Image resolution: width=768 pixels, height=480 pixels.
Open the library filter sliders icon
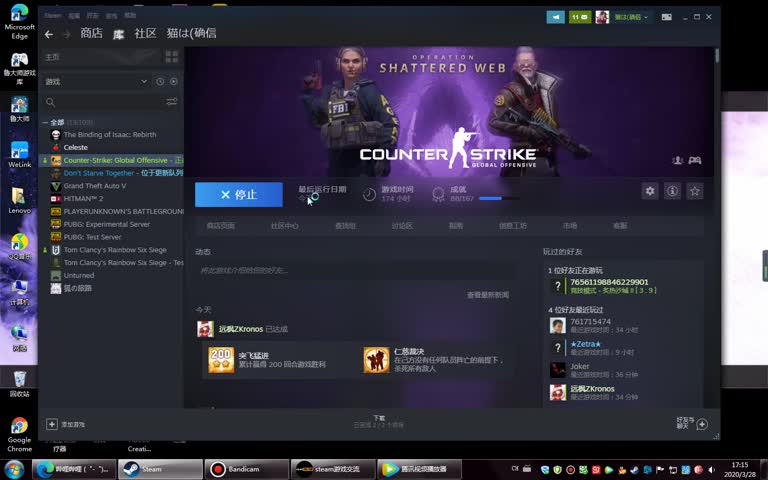coord(172,102)
